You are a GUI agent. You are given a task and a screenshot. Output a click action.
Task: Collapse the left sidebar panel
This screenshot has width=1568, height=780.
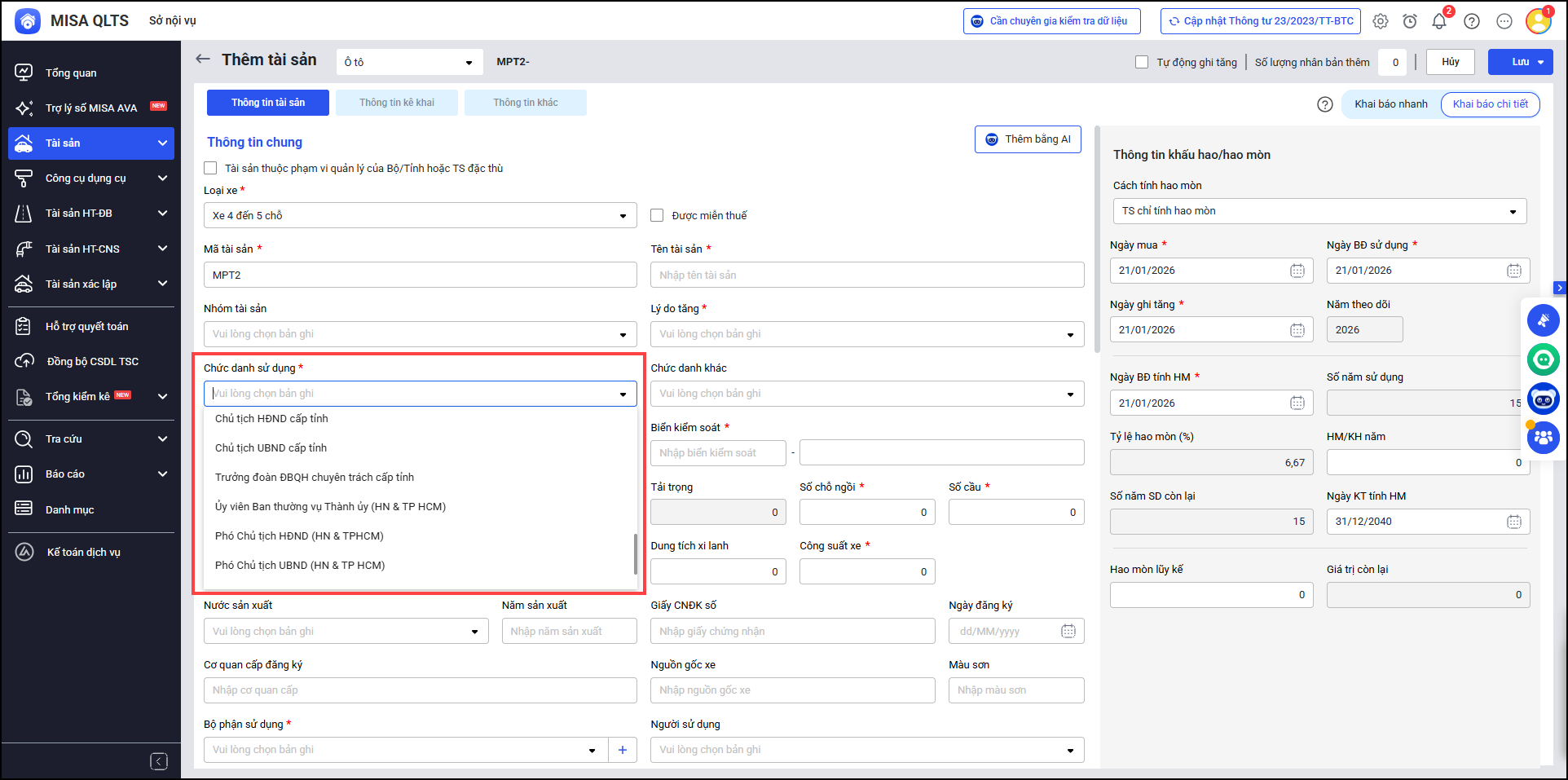pos(159,761)
